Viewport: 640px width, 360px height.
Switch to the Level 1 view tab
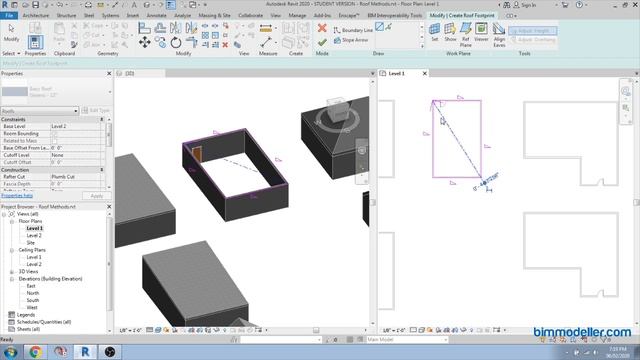(396, 73)
